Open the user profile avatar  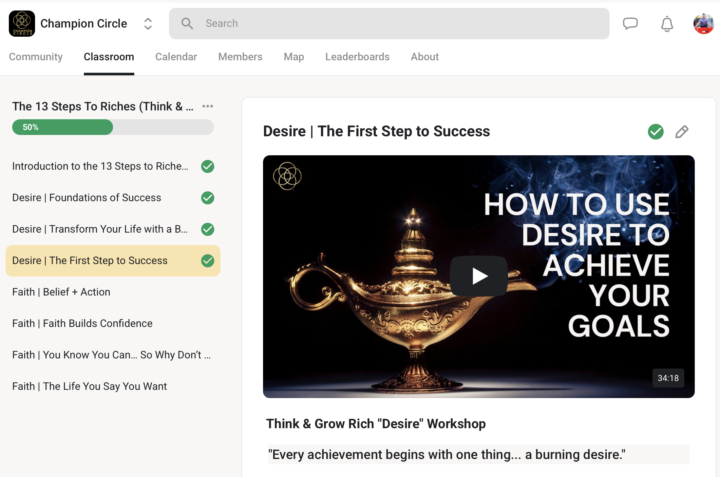(703, 23)
